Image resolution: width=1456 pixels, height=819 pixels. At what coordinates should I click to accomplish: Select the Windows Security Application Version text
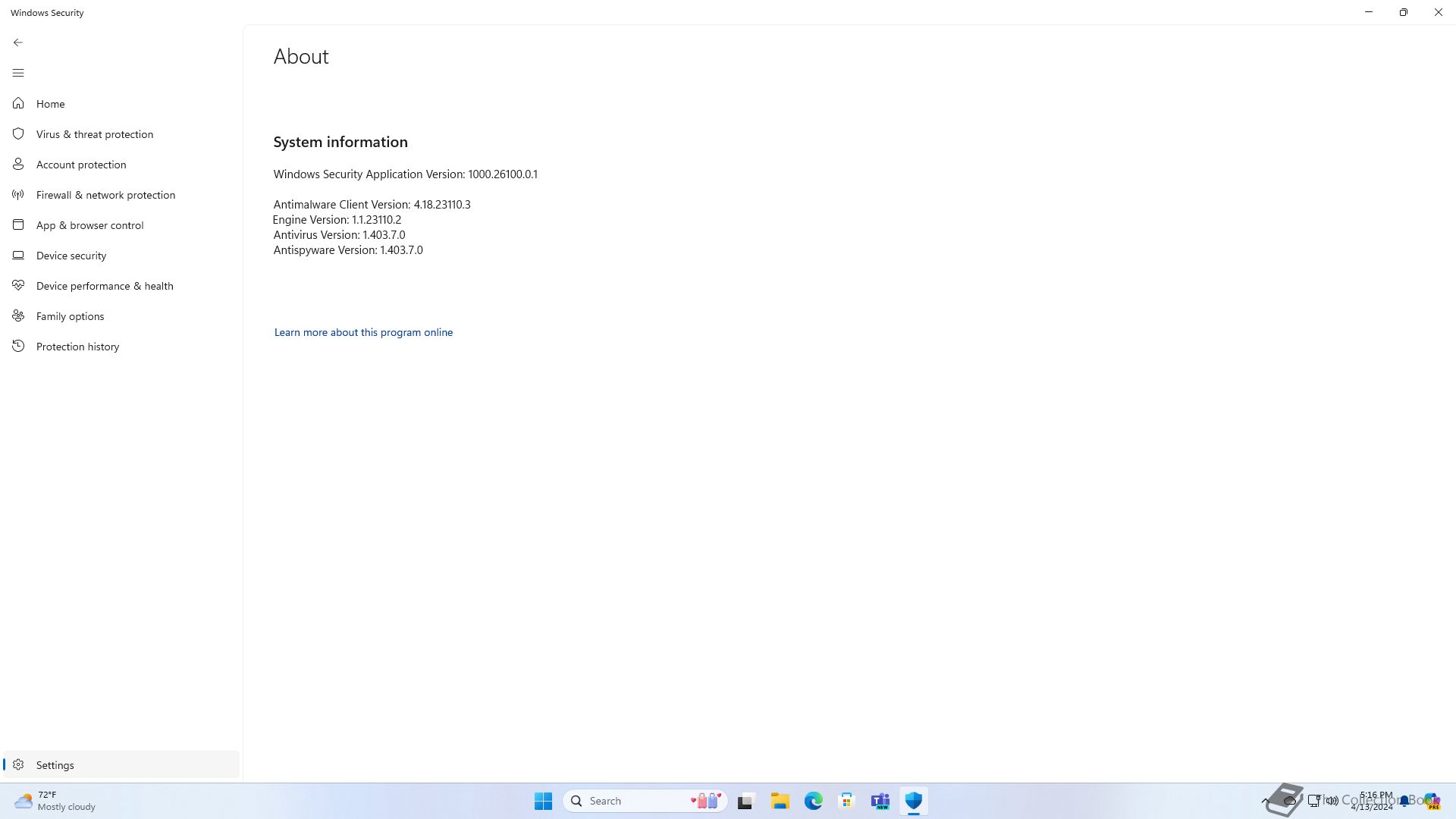(406, 174)
